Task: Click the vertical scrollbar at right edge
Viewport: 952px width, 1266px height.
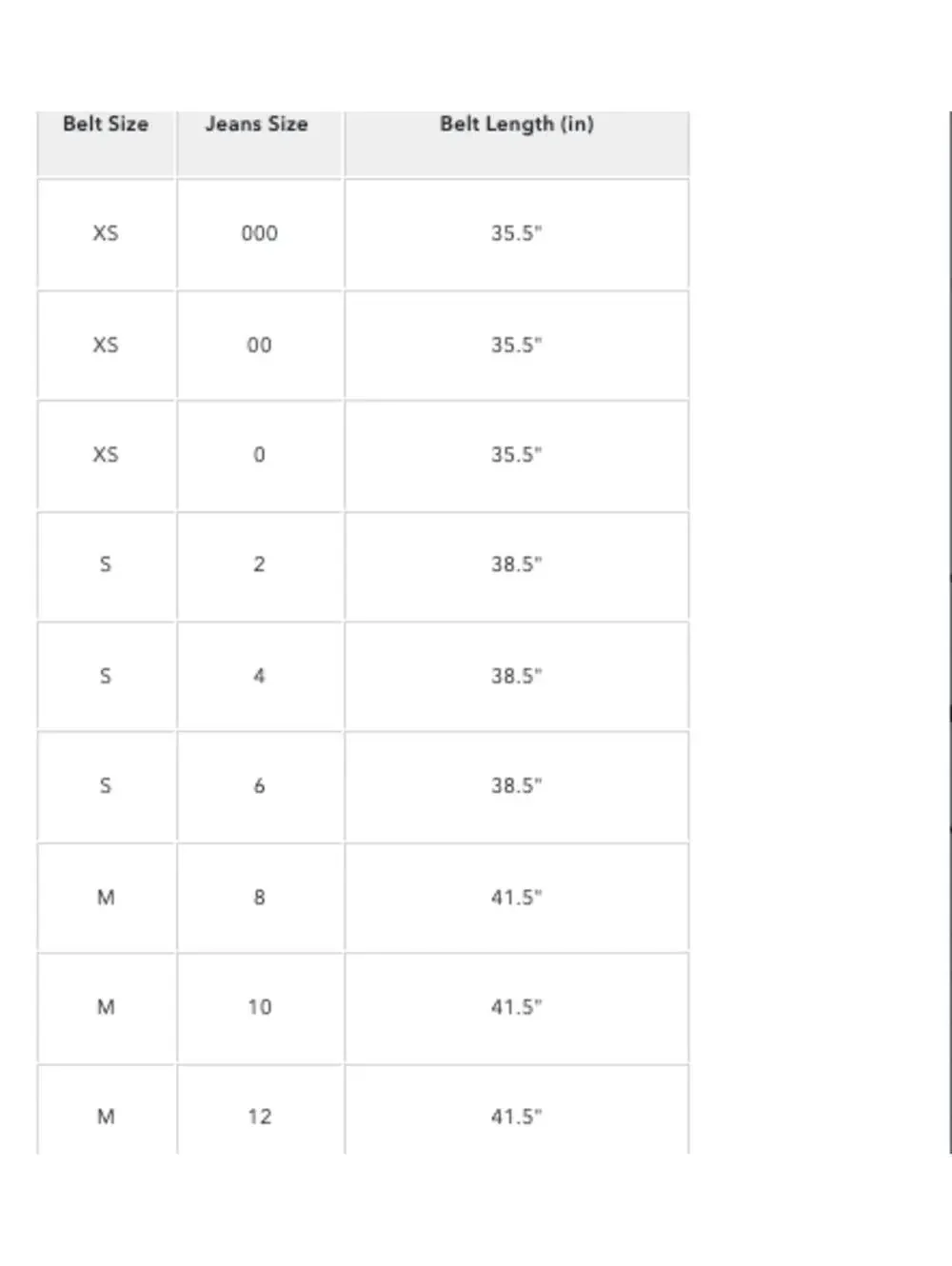Action: 949,632
